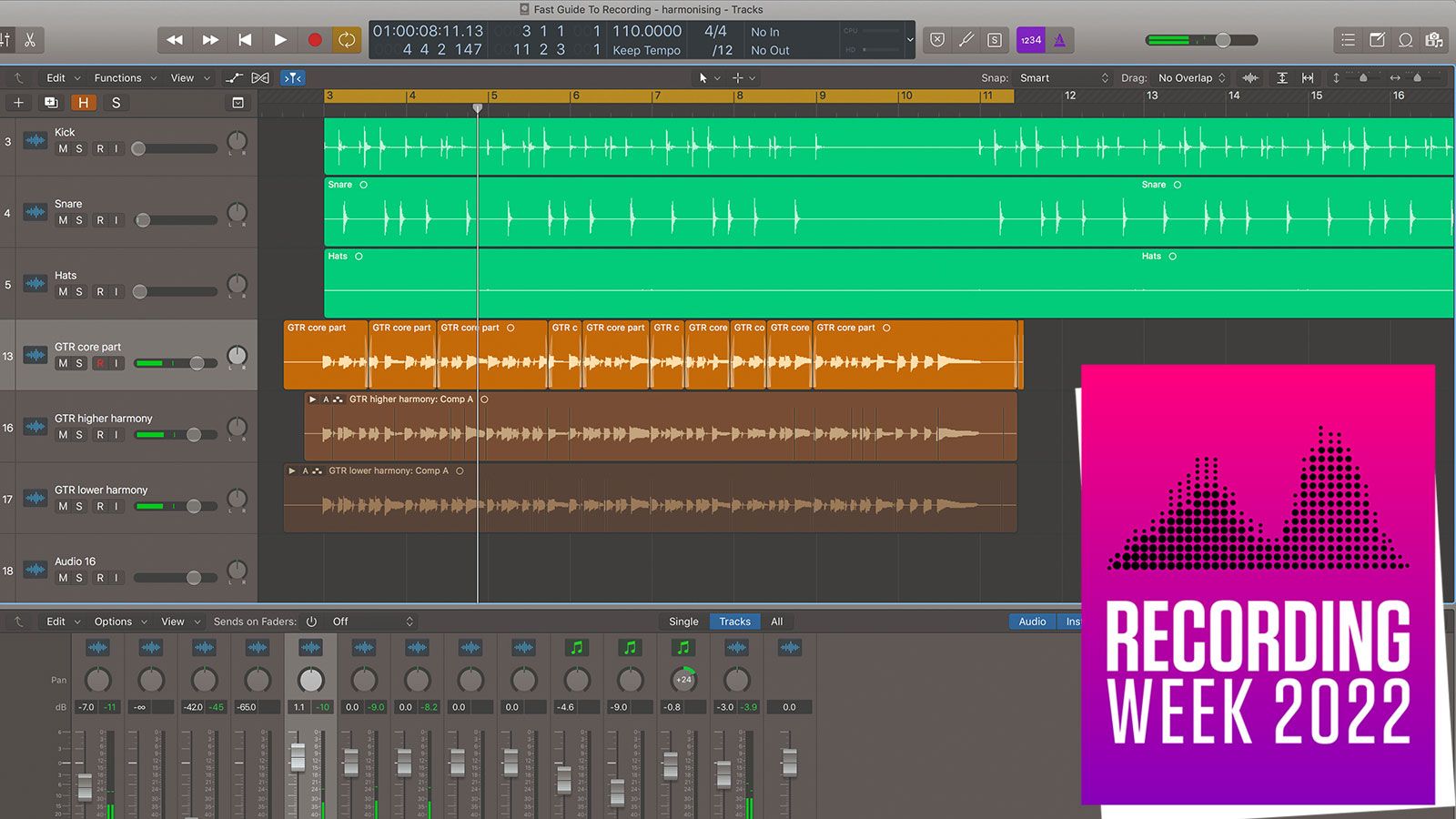The height and width of the screenshot is (819, 1456).
Task: Open the Media Browser icon top right
Action: click(x=1436, y=39)
